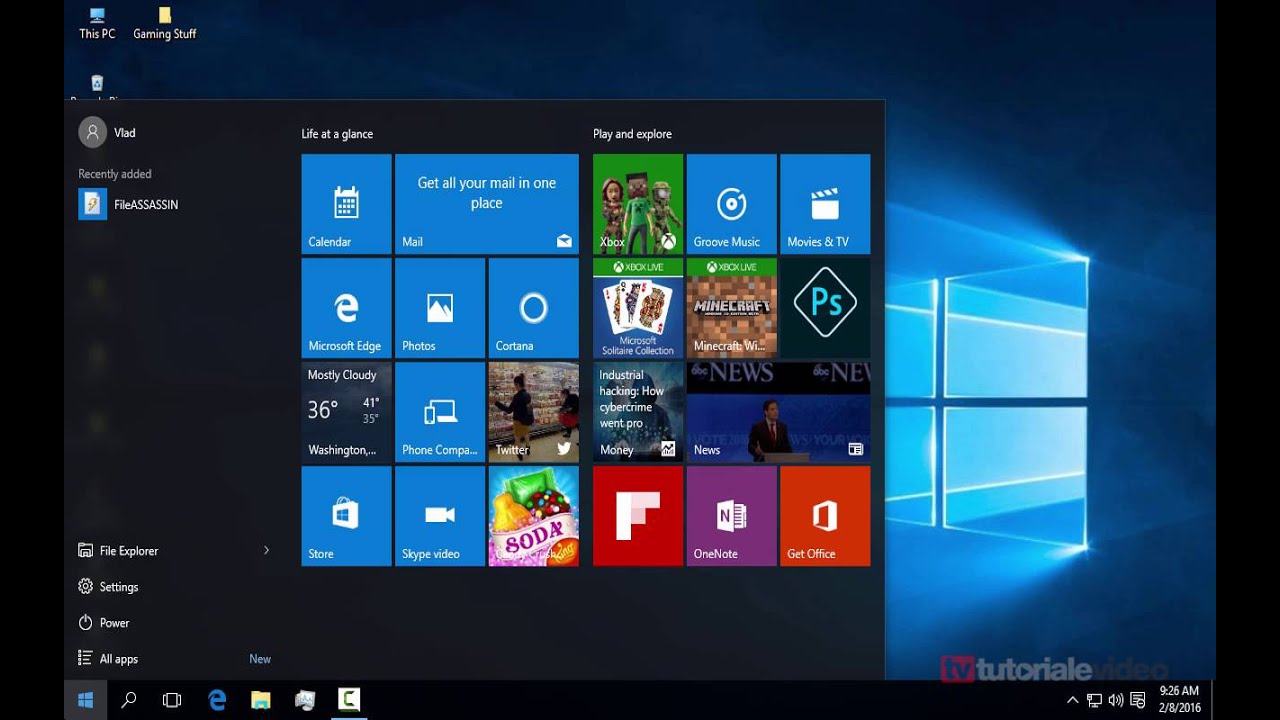Image resolution: width=1280 pixels, height=720 pixels.
Task: Click the New label beside All apps
Action: [260, 659]
